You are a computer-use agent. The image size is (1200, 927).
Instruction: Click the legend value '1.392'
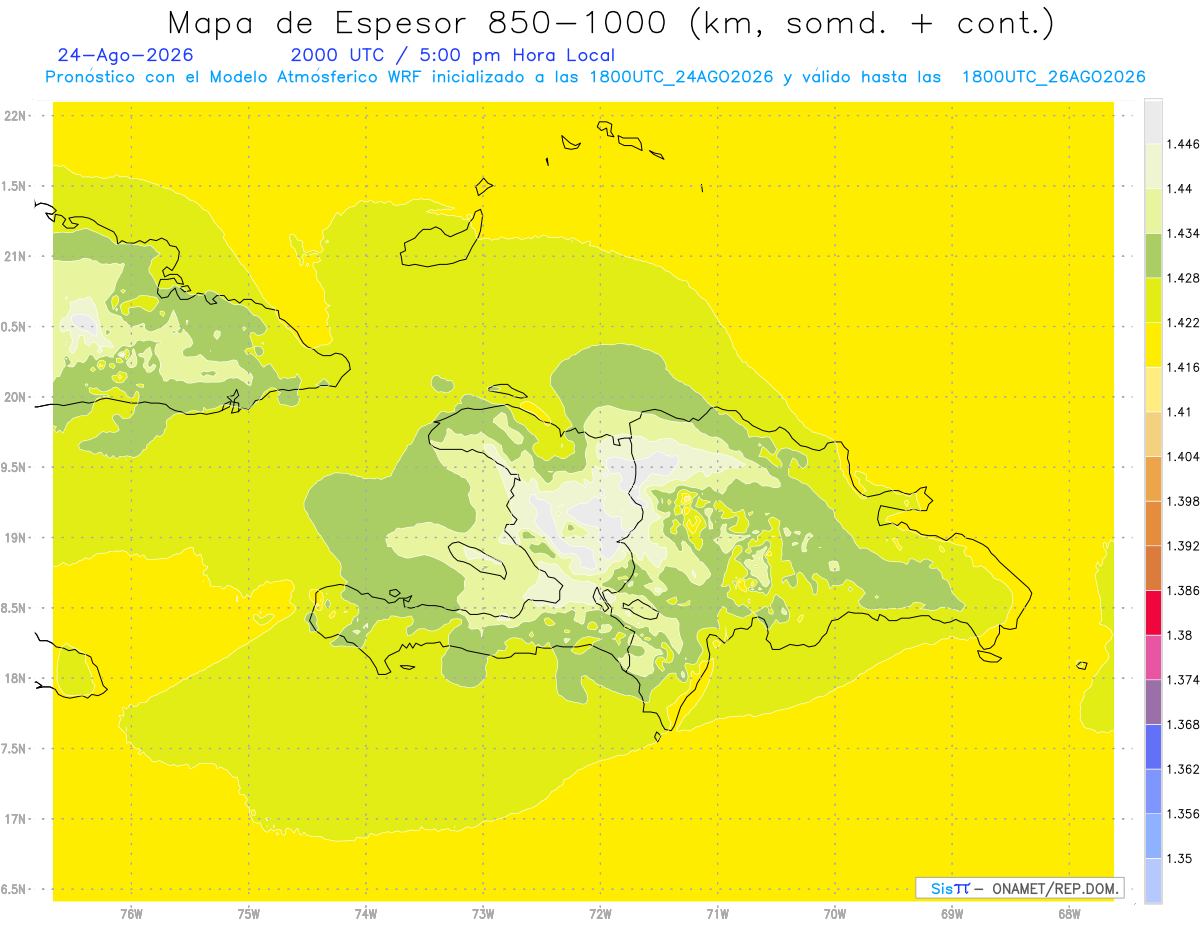1182,546
